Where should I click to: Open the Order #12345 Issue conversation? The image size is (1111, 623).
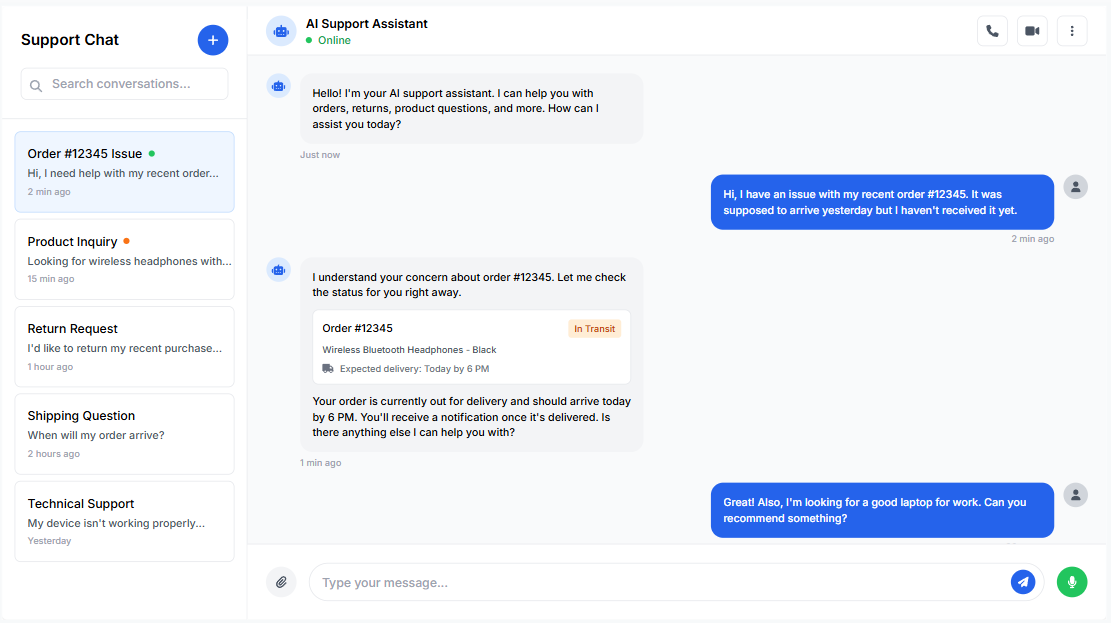click(124, 172)
